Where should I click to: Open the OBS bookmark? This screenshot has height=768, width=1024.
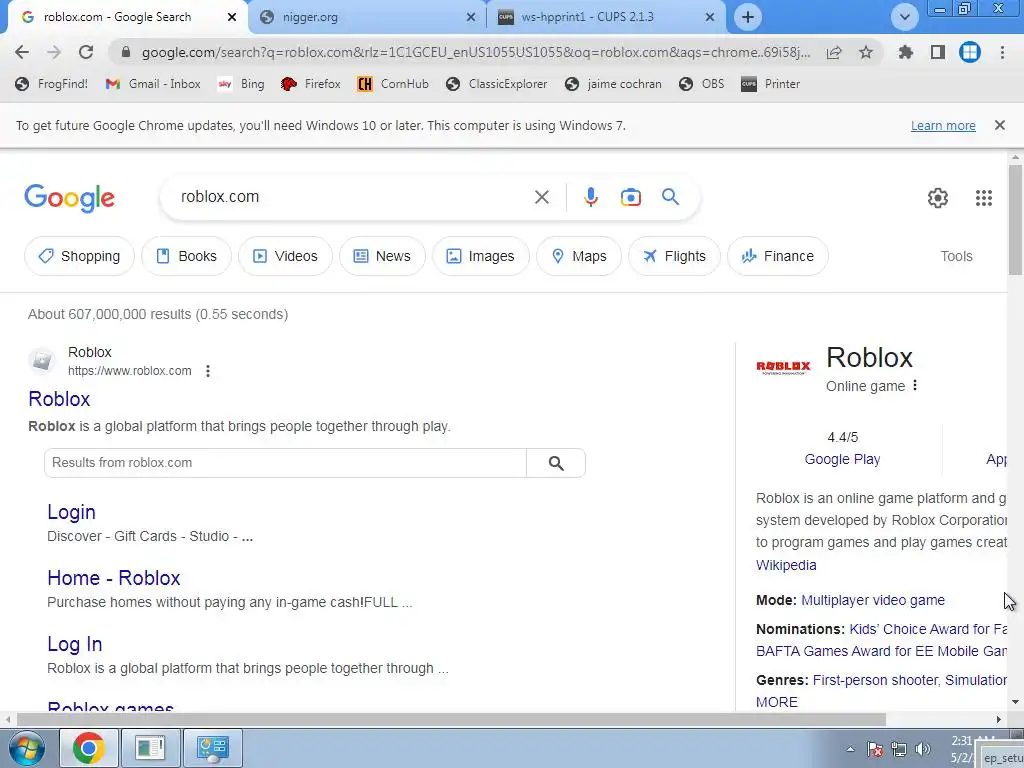tap(701, 84)
